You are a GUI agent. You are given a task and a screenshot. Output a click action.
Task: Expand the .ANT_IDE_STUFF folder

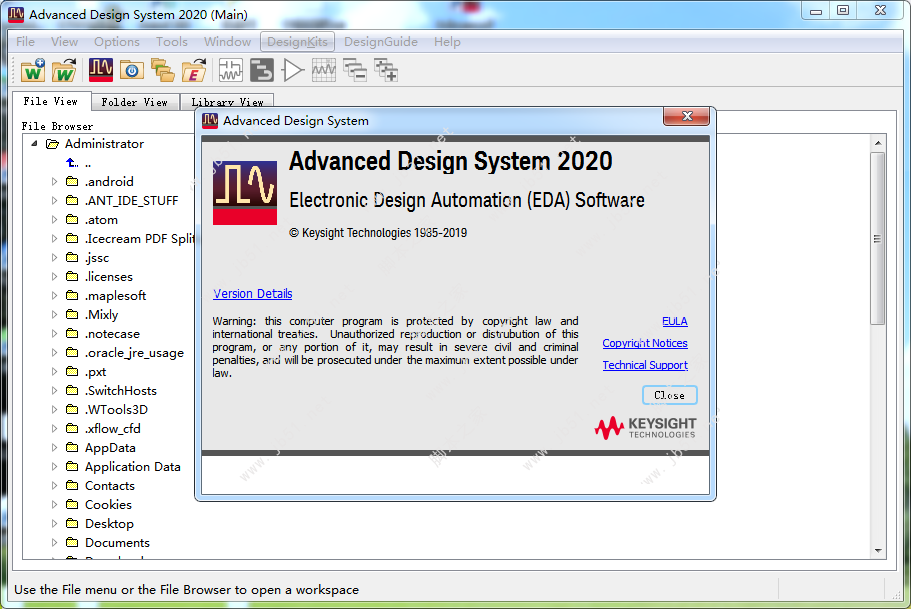(54, 200)
